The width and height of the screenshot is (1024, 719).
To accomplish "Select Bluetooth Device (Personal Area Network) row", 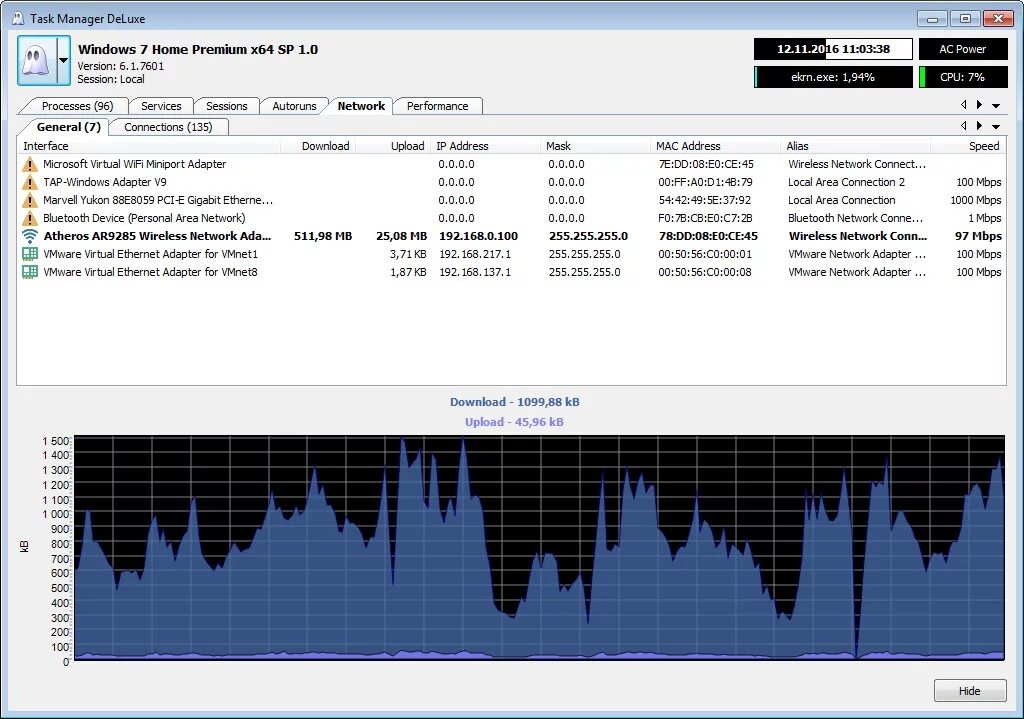I will pyautogui.click(x=511, y=218).
